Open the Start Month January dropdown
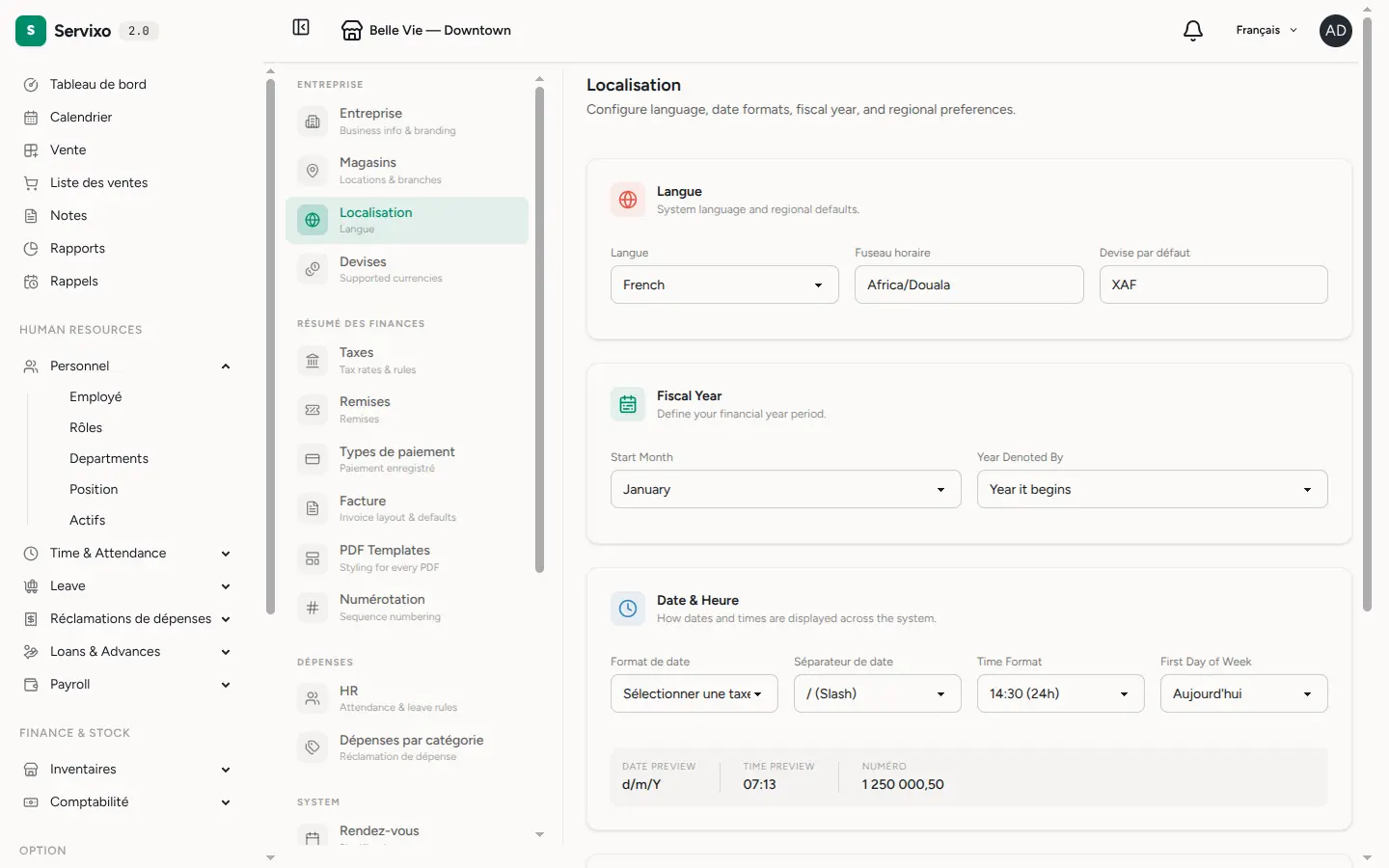 (786, 489)
